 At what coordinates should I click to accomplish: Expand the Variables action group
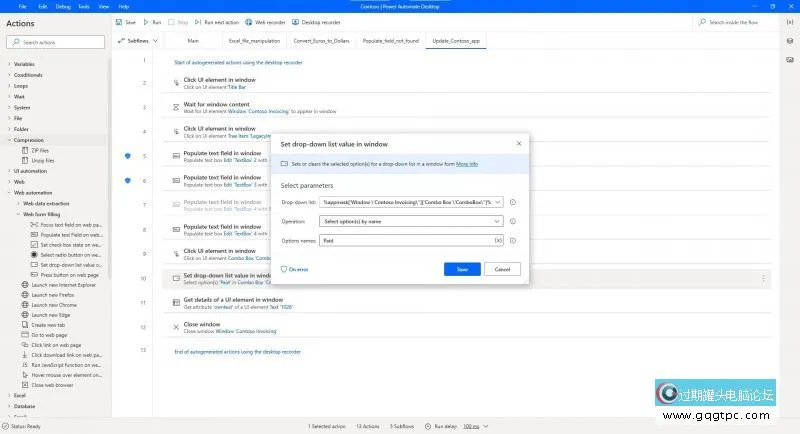click(24, 64)
